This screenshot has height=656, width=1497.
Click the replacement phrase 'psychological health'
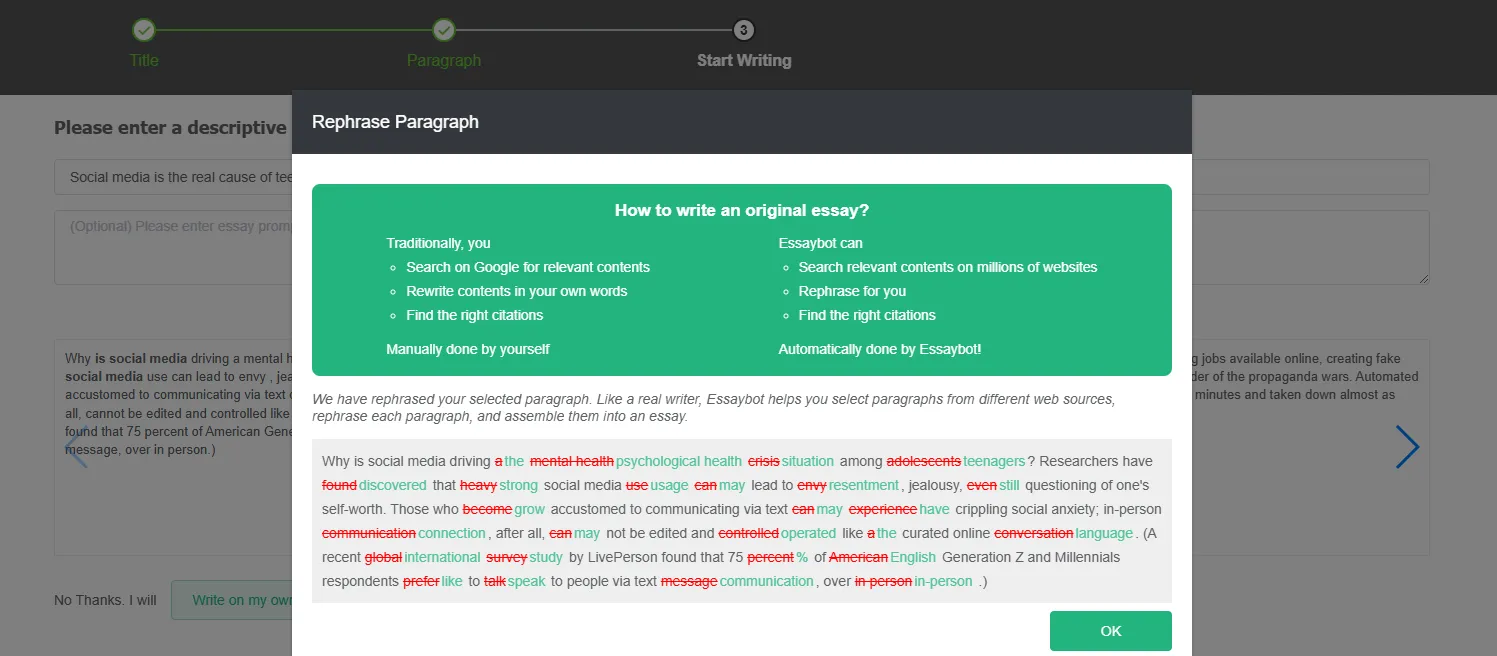pyautogui.click(x=679, y=461)
